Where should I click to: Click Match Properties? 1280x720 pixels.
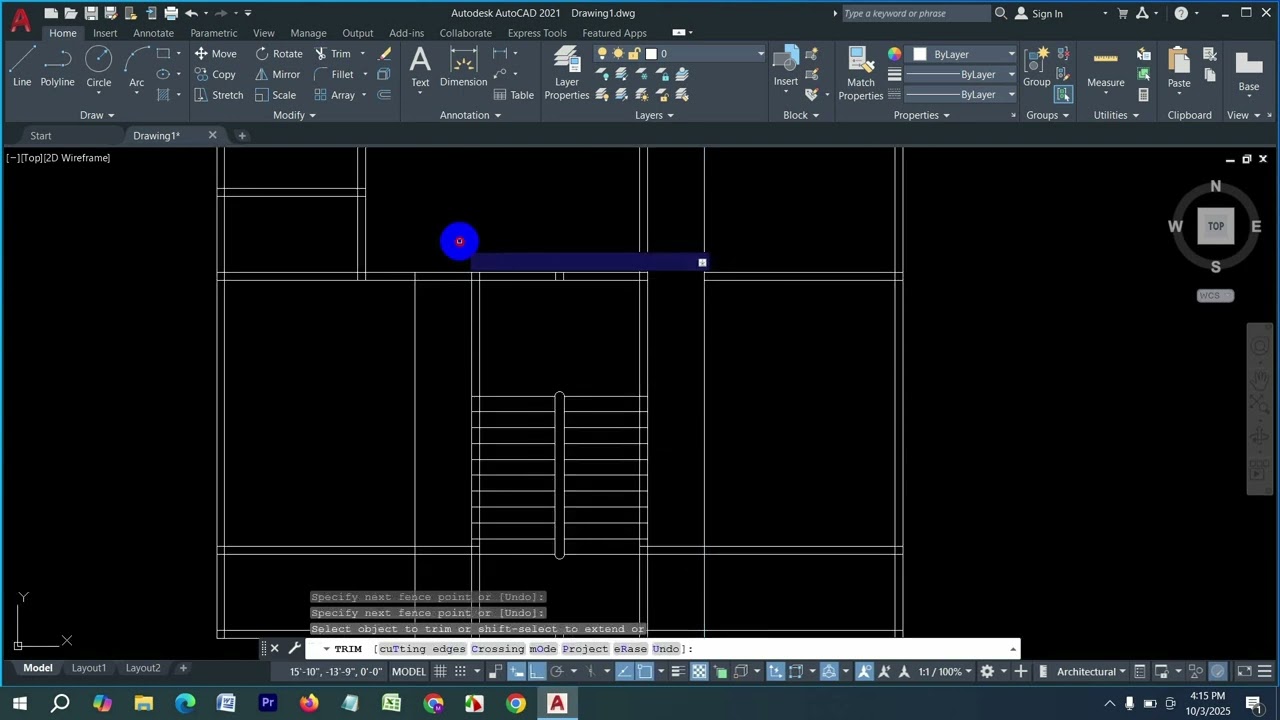[x=860, y=73]
